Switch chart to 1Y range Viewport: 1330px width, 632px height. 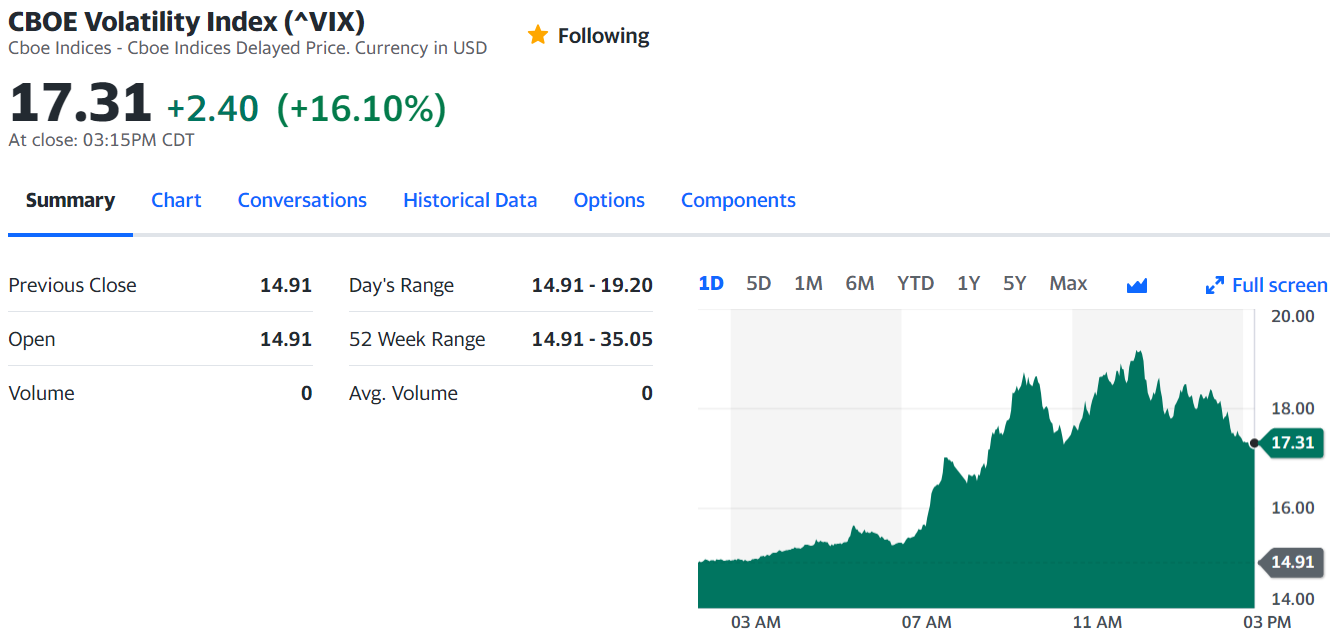tap(968, 283)
